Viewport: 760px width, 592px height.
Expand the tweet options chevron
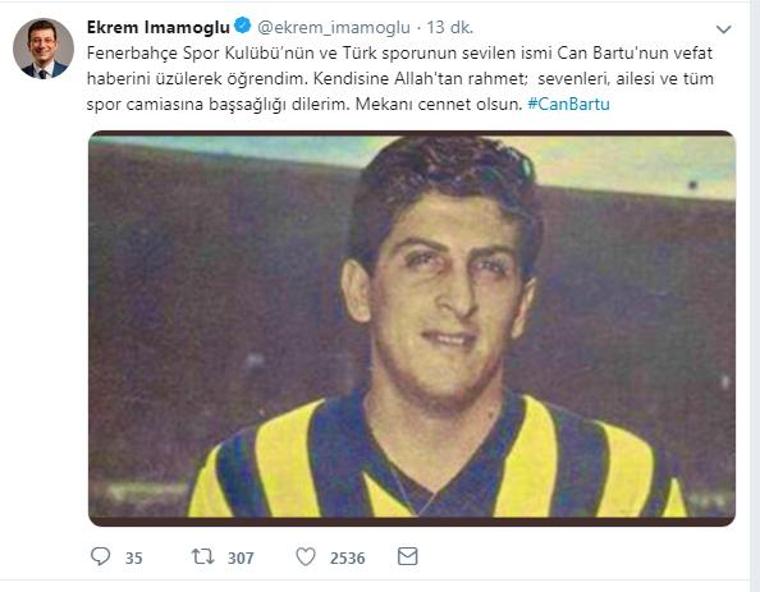723,30
